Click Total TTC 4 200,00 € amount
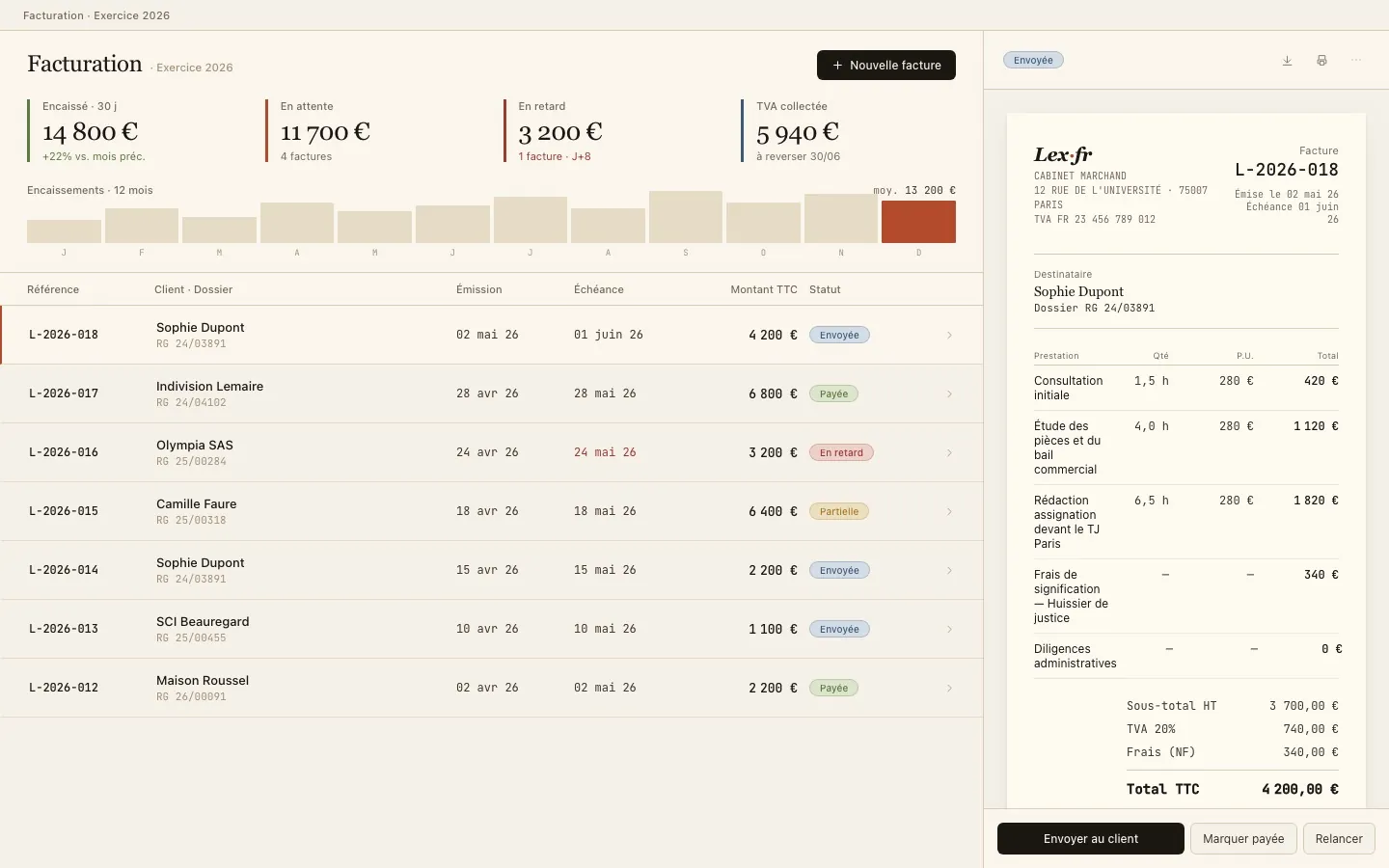The height and width of the screenshot is (868, 1389). (1300, 789)
